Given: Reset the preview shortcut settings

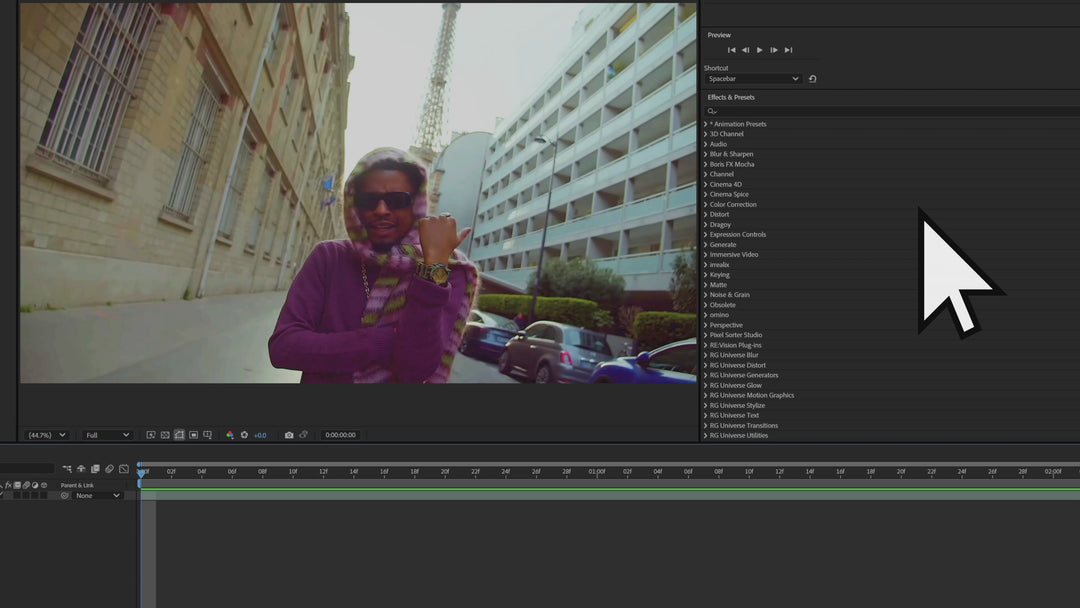Looking at the screenshot, I should pos(812,79).
